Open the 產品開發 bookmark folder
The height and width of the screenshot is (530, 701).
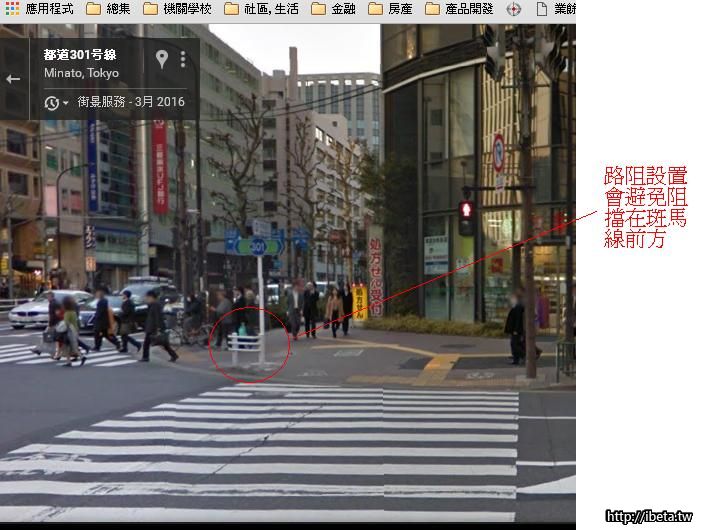(460, 9)
